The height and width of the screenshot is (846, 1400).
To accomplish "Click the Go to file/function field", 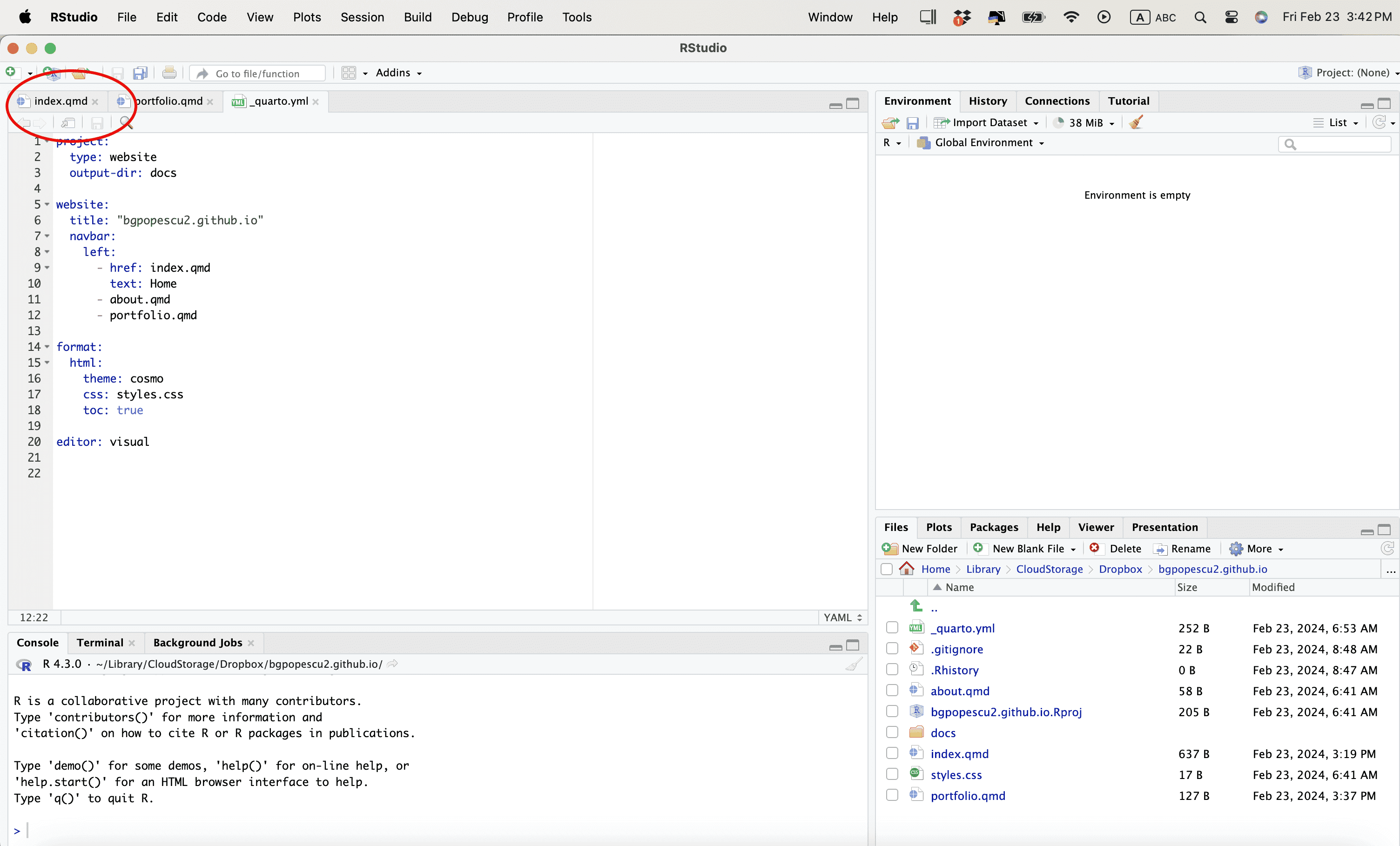I will click(x=257, y=74).
